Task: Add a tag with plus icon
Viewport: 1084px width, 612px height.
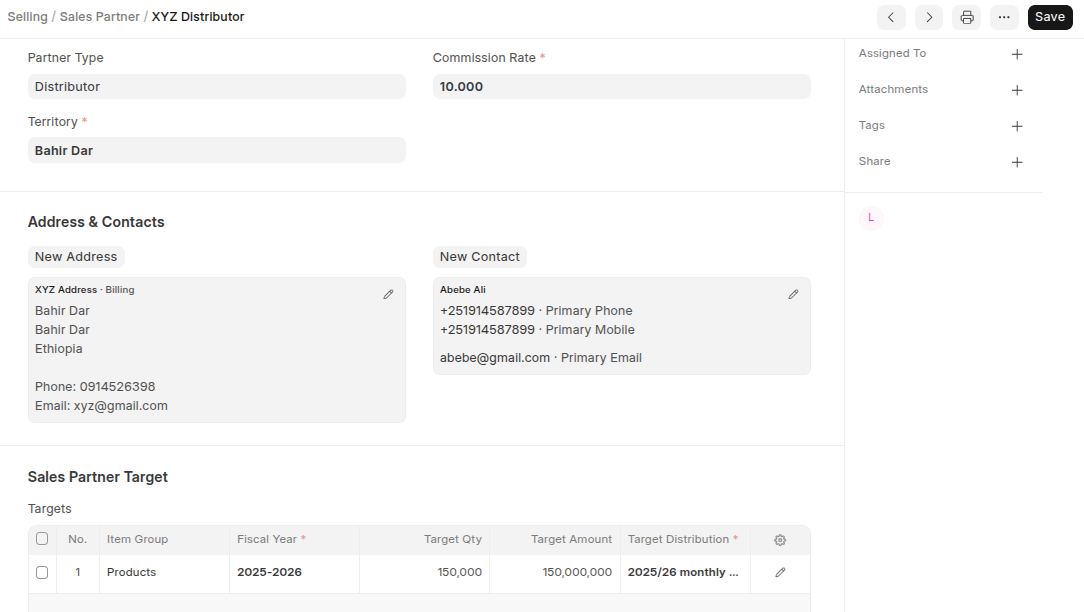Action: tap(1017, 126)
